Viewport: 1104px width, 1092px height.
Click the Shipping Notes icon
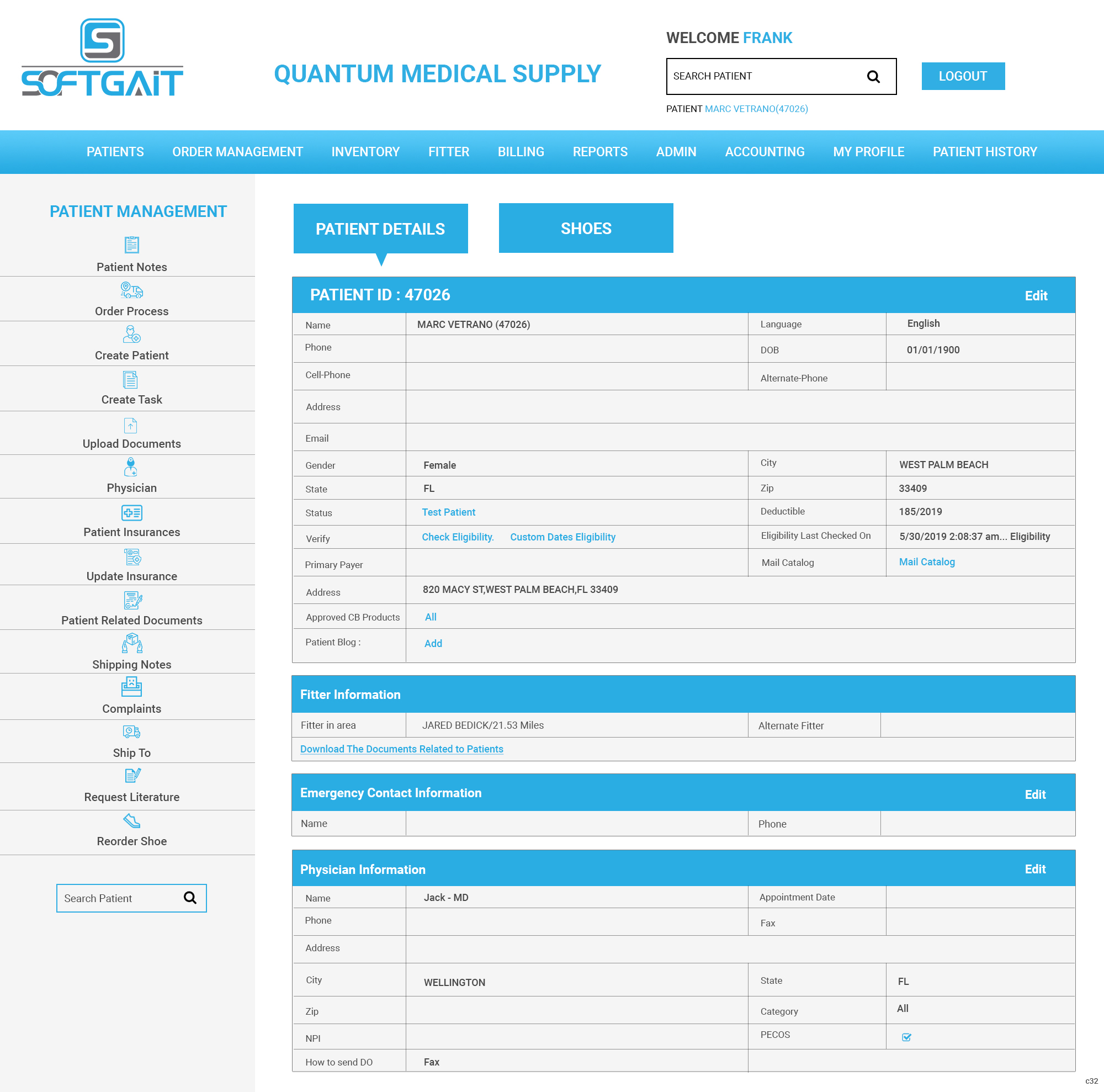pyautogui.click(x=131, y=643)
